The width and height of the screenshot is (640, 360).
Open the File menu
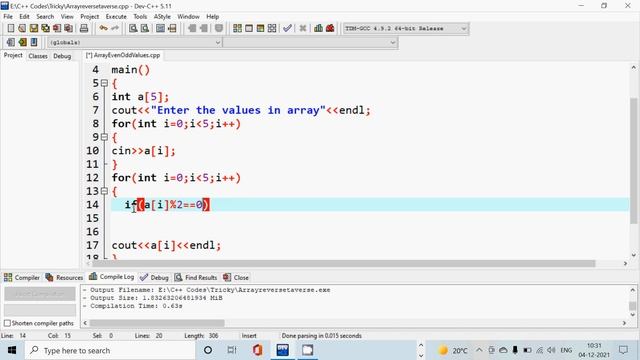pyautogui.click(x=8, y=16)
